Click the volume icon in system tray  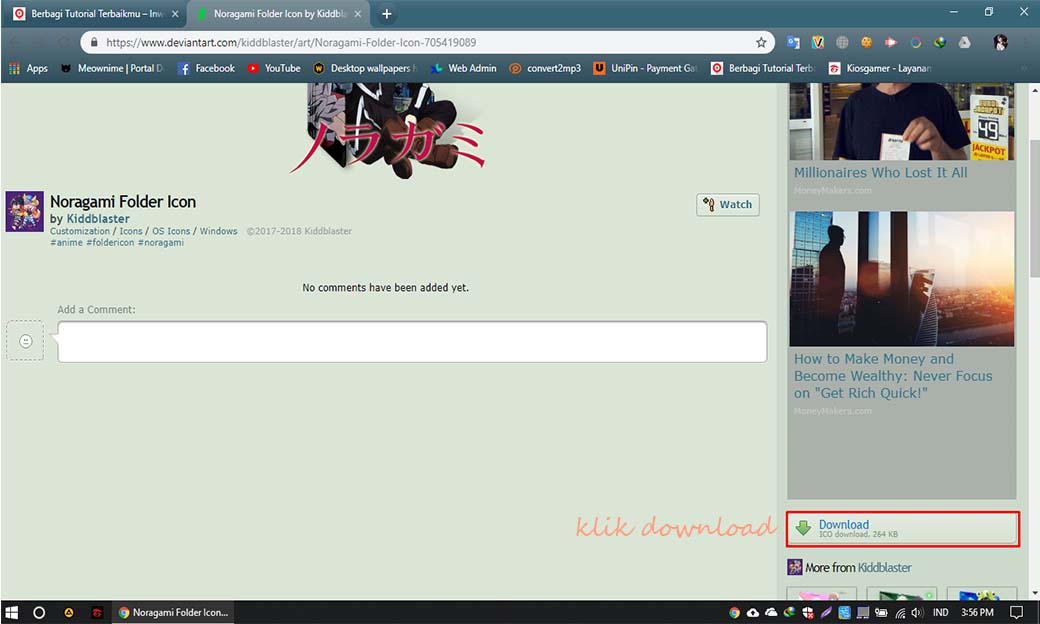pos(917,613)
